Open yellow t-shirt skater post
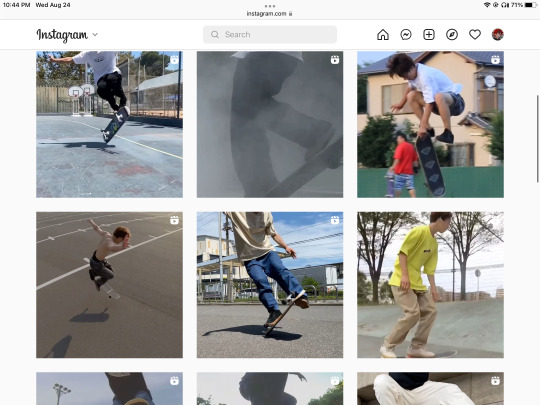 tap(430, 285)
